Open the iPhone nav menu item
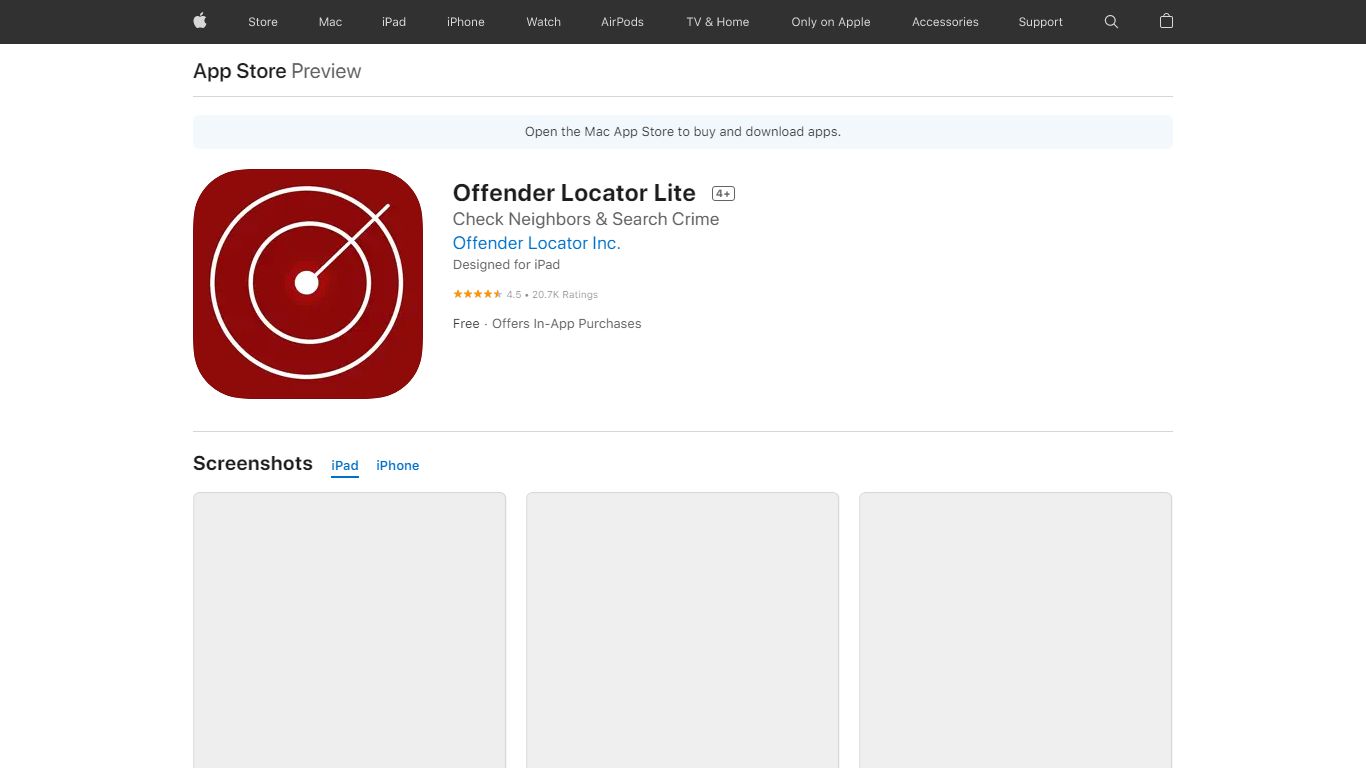 pos(466,22)
